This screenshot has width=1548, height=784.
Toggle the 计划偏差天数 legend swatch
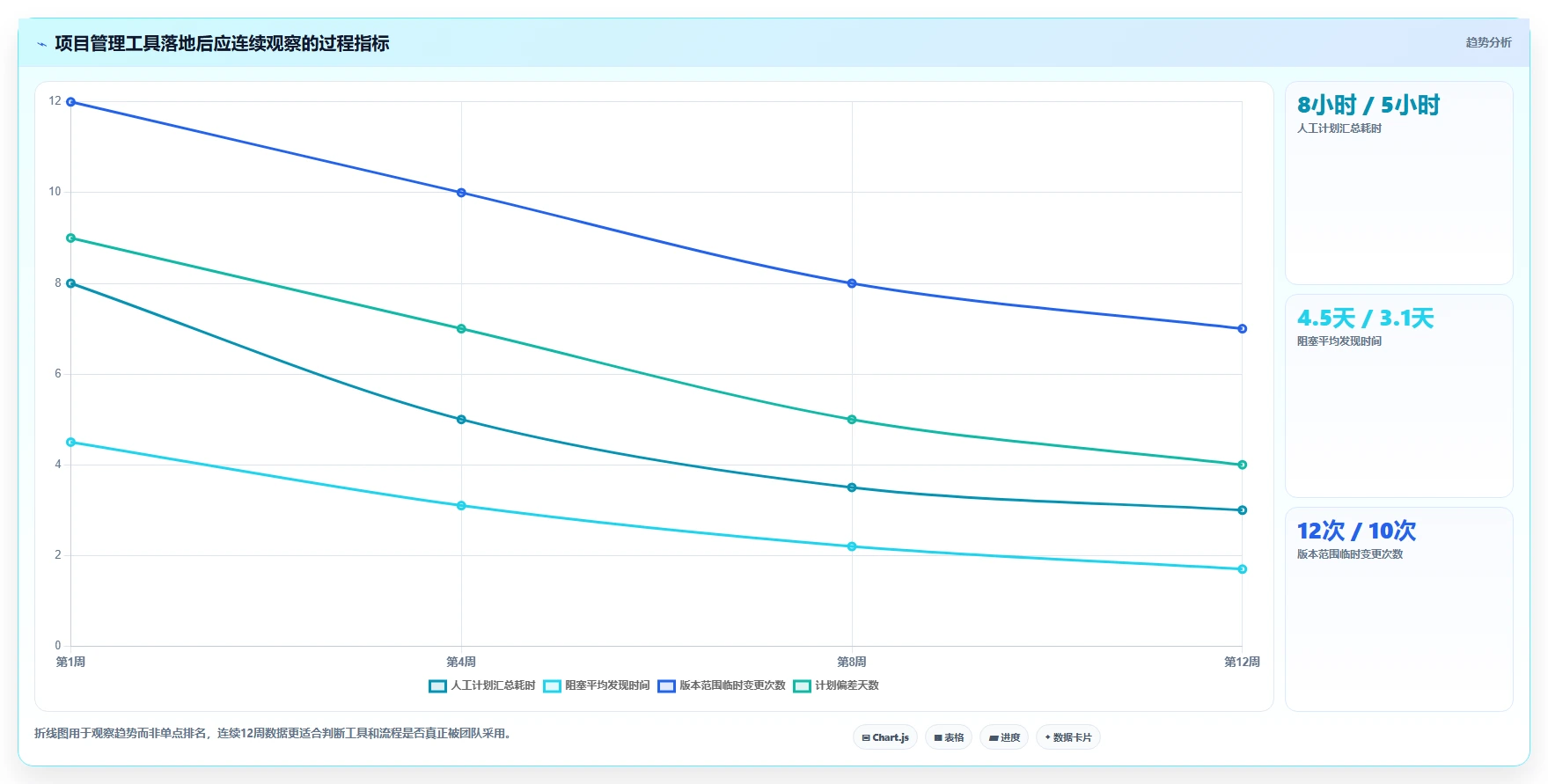(x=802, y=686)
